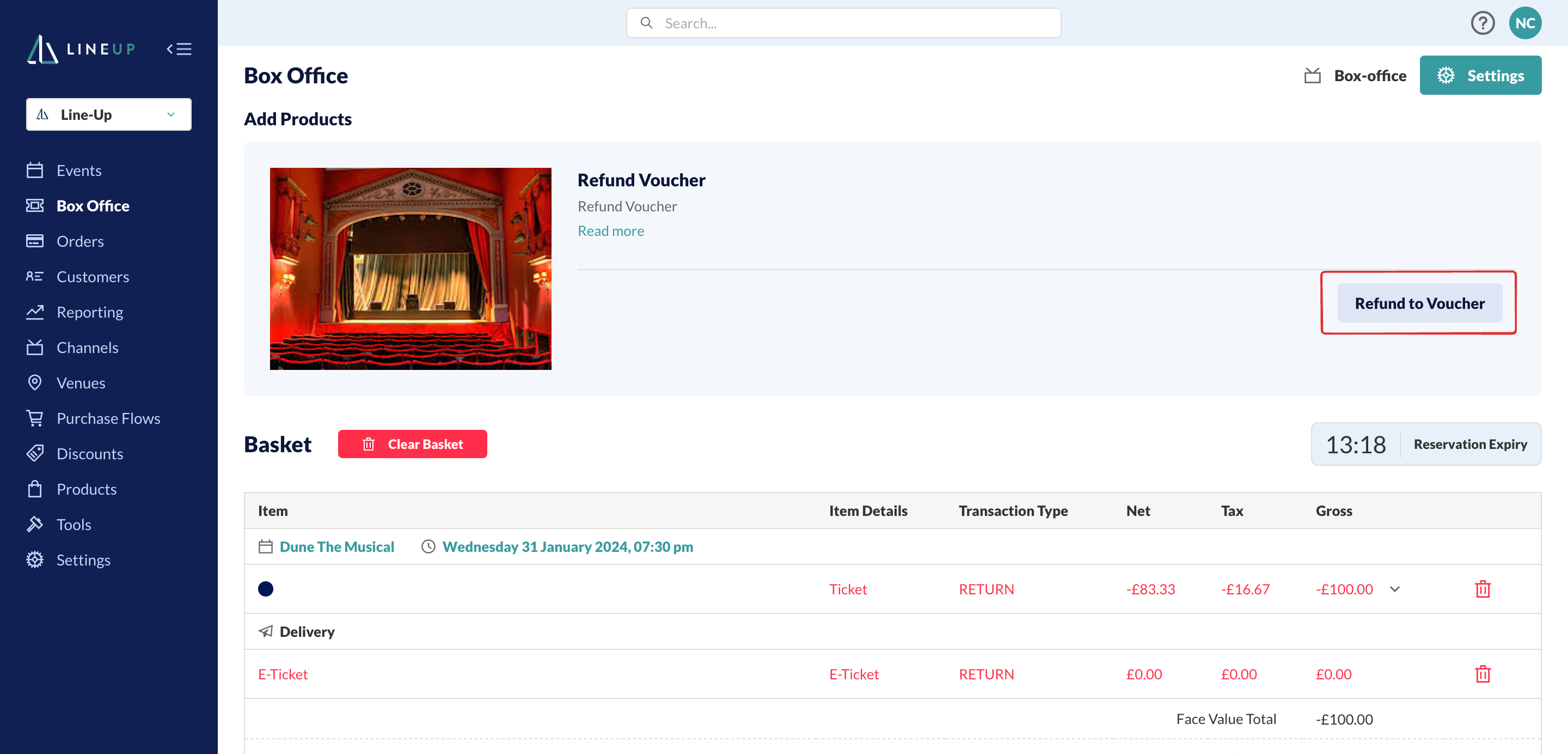Click the -£16.67 tax value
Screen dimensions: 1568x754
pyautogui.click(x=1245, y=588)
